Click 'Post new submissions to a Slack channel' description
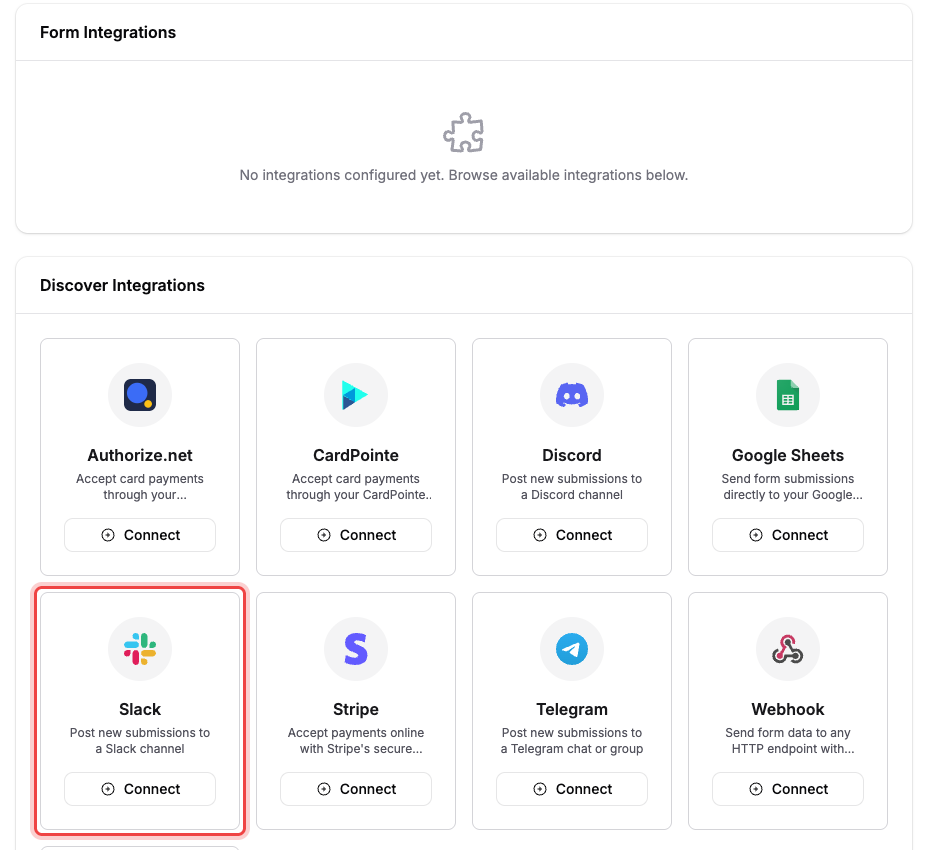Image resolution: width=930 pixels, height=850 pixels. (x=140, y=740)
